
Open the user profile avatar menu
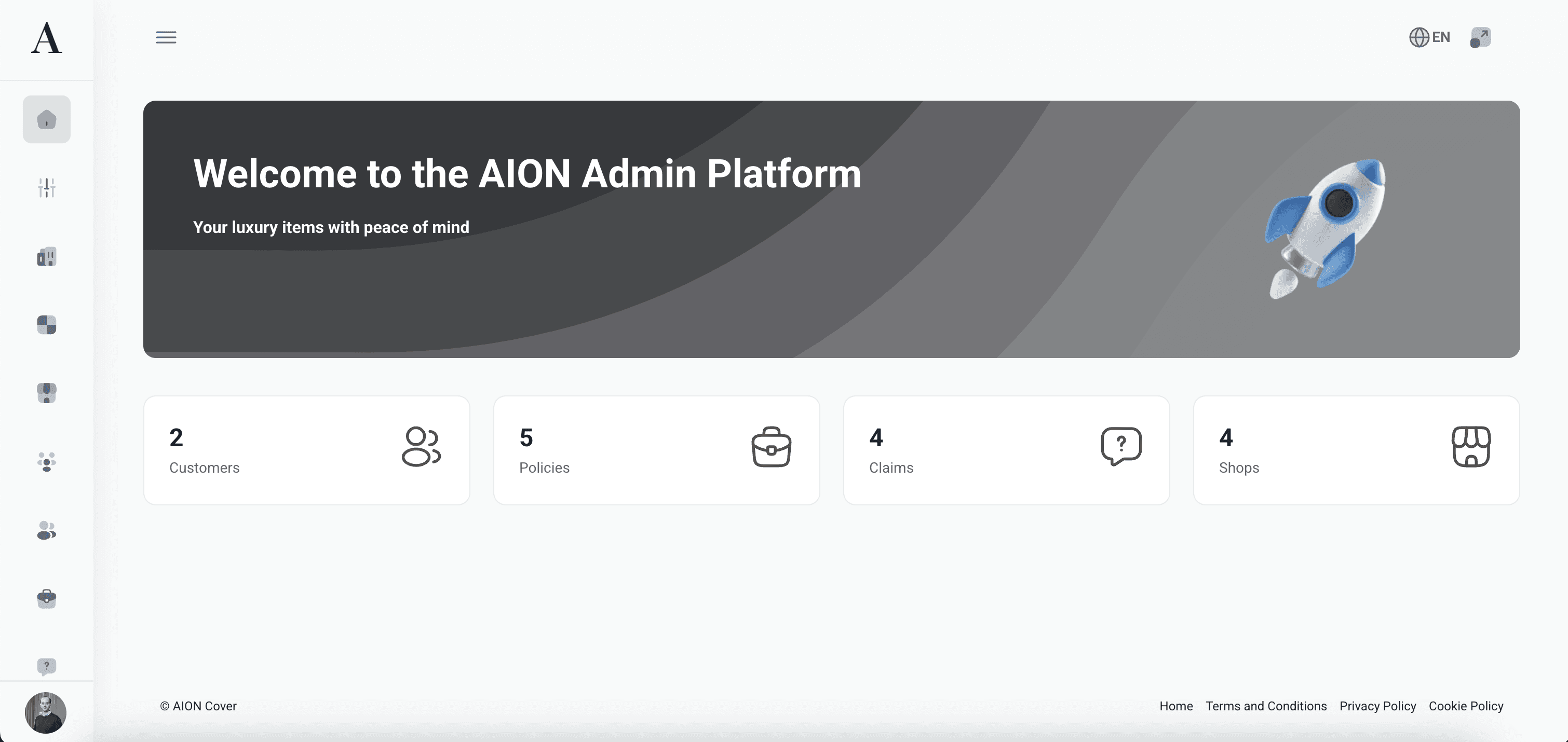pyautogui.click(x=46, y=712)
